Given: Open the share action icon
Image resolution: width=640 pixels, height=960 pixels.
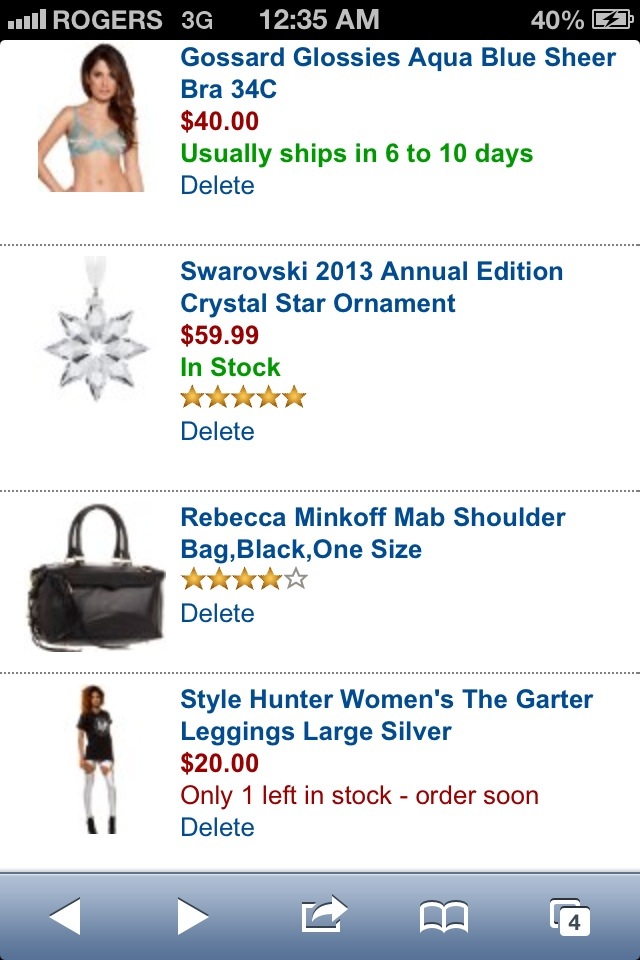Looking at the screenshot, I should [324, 914].
